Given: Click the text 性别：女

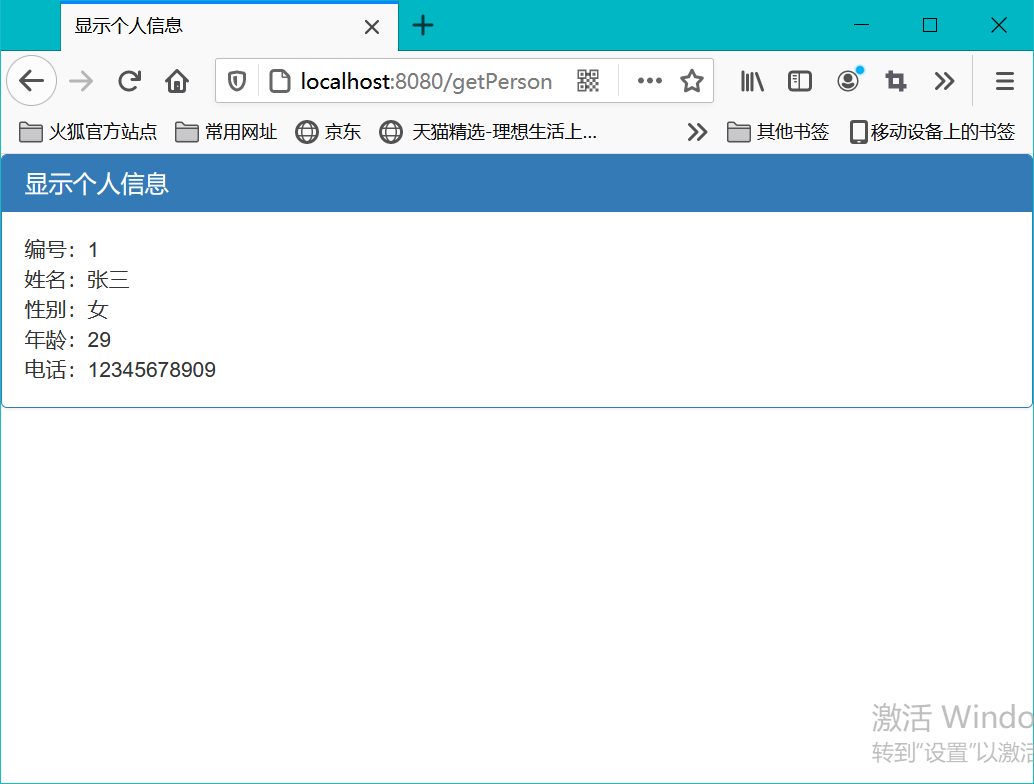Looking at the screenshot, I should [x=67, y=309].
